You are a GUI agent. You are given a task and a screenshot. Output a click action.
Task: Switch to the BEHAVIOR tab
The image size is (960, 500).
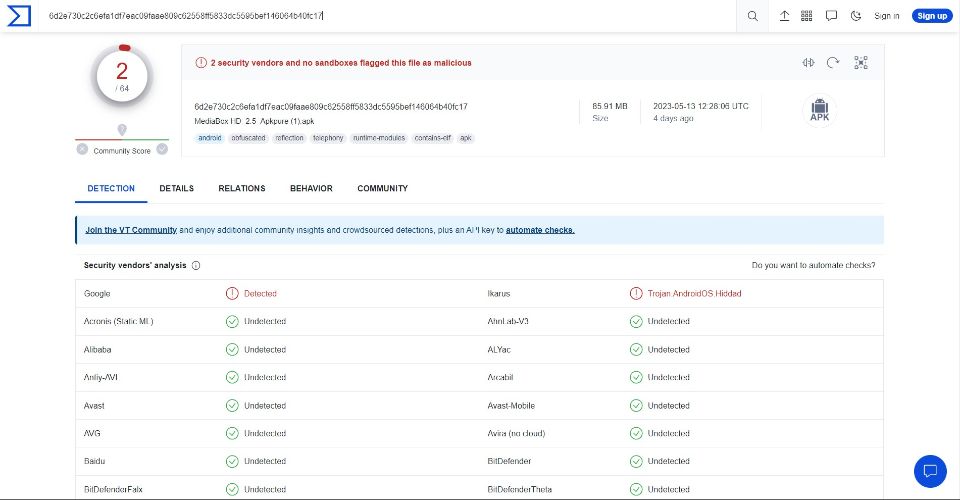pyautogui.click(x=311, y=188)
